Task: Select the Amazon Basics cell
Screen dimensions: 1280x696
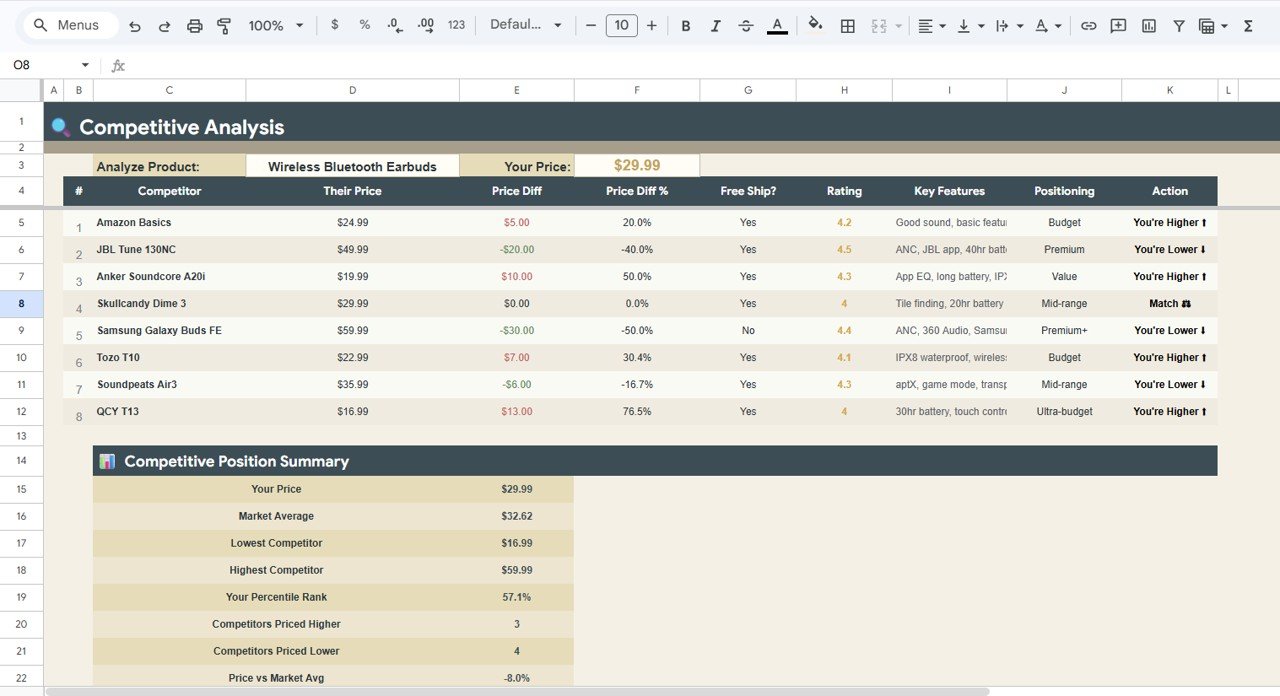Action: coord(169,222)
